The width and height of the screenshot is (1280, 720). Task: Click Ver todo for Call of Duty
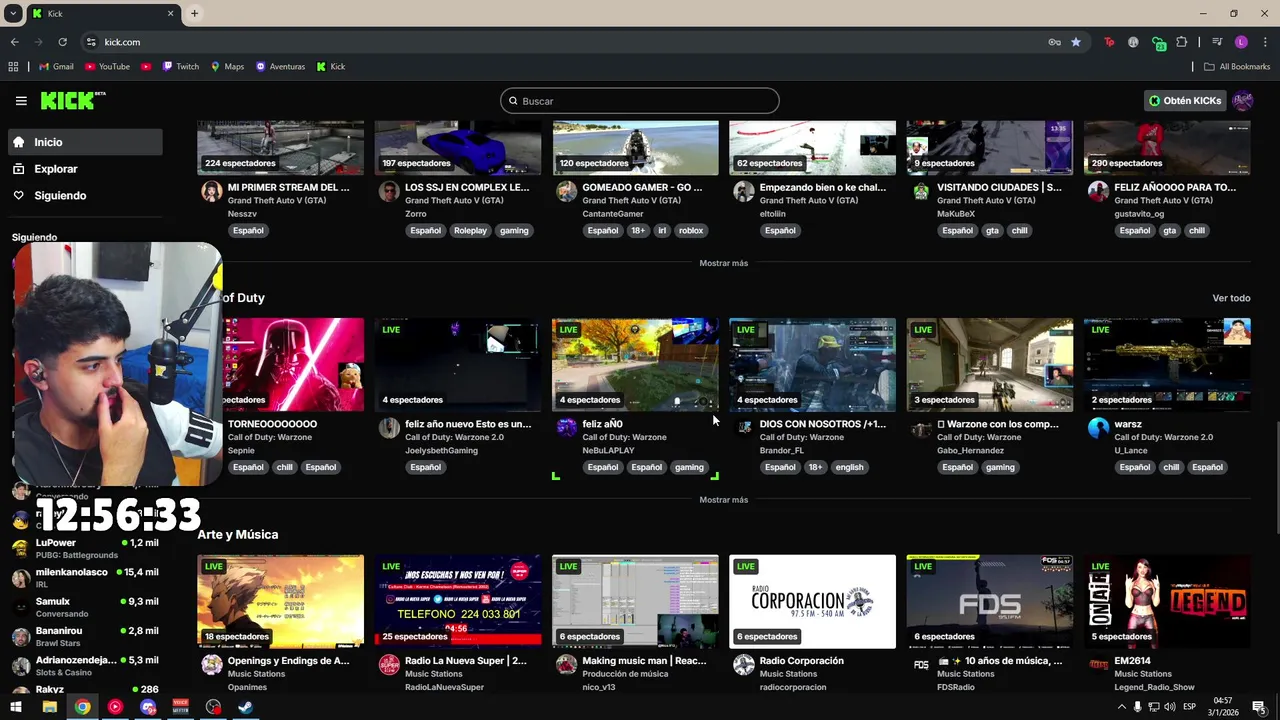[1231, 298]
